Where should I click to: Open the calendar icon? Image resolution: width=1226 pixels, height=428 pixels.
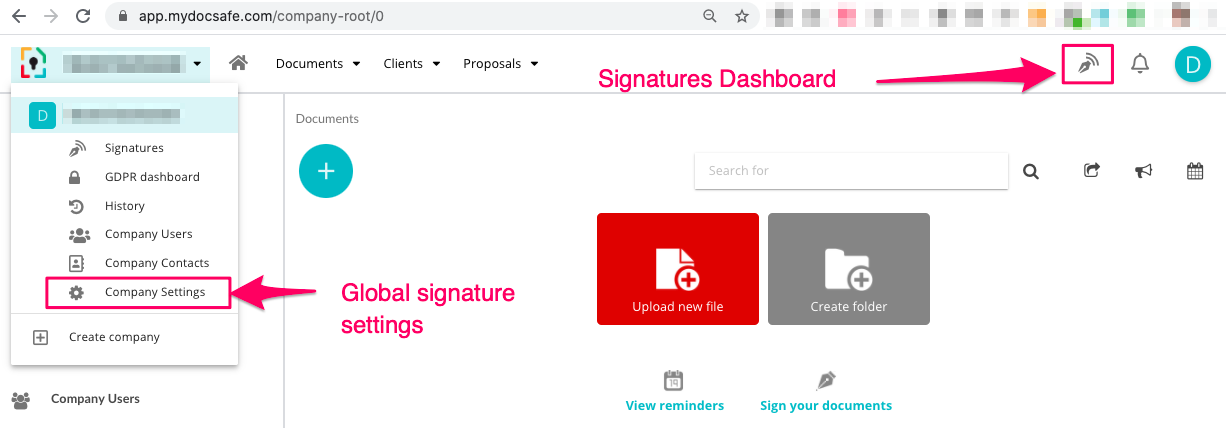pos(1195,171)
